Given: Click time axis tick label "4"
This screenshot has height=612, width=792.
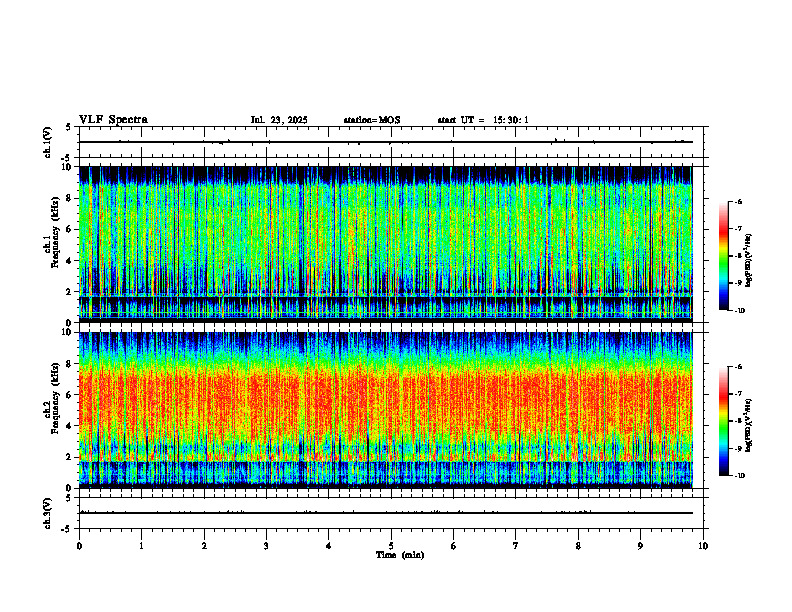Looking at the screenshot, I should [x=329, y=546].
